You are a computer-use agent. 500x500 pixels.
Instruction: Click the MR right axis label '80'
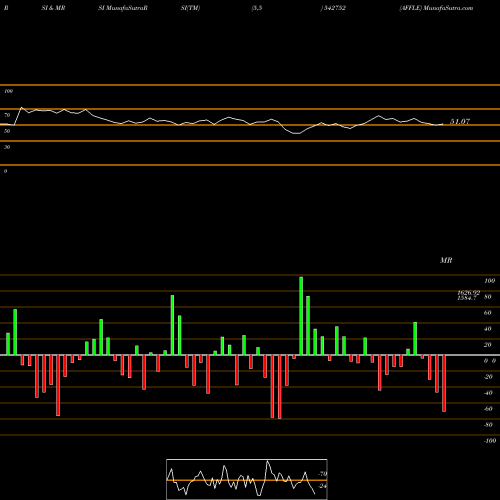(x=487, y=297)
